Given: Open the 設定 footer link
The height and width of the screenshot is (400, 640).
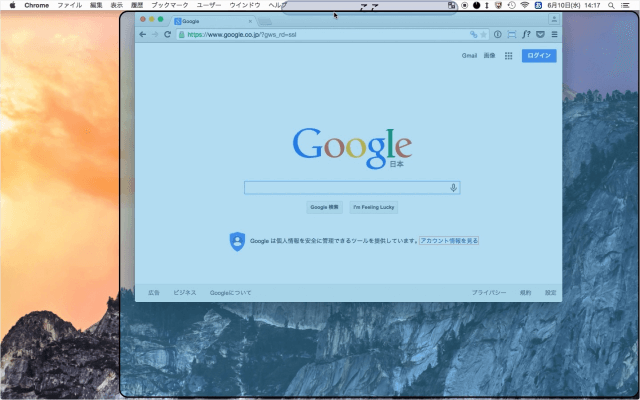Looking at the screenshot, I should point(551,293).
